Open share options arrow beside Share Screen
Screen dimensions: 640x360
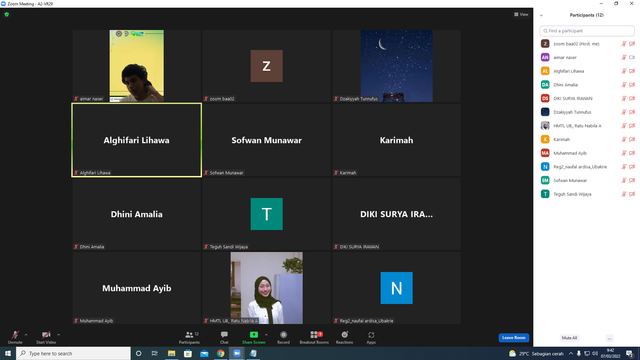(267, 335)
